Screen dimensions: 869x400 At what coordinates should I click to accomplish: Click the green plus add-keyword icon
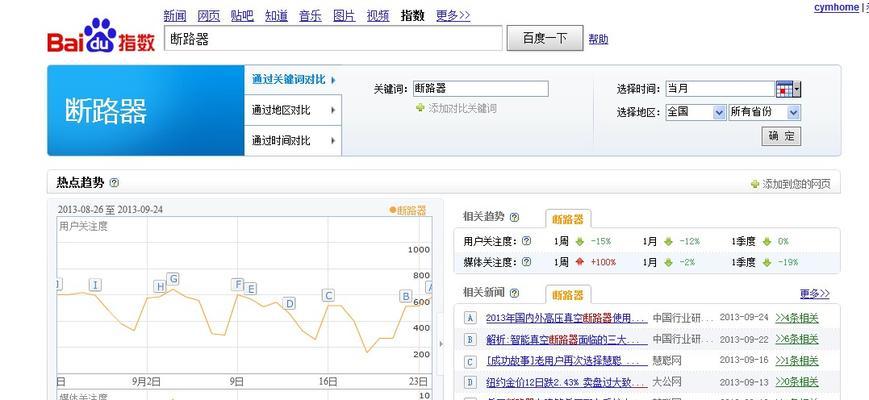pyautogui.click(x=420, y=108)
